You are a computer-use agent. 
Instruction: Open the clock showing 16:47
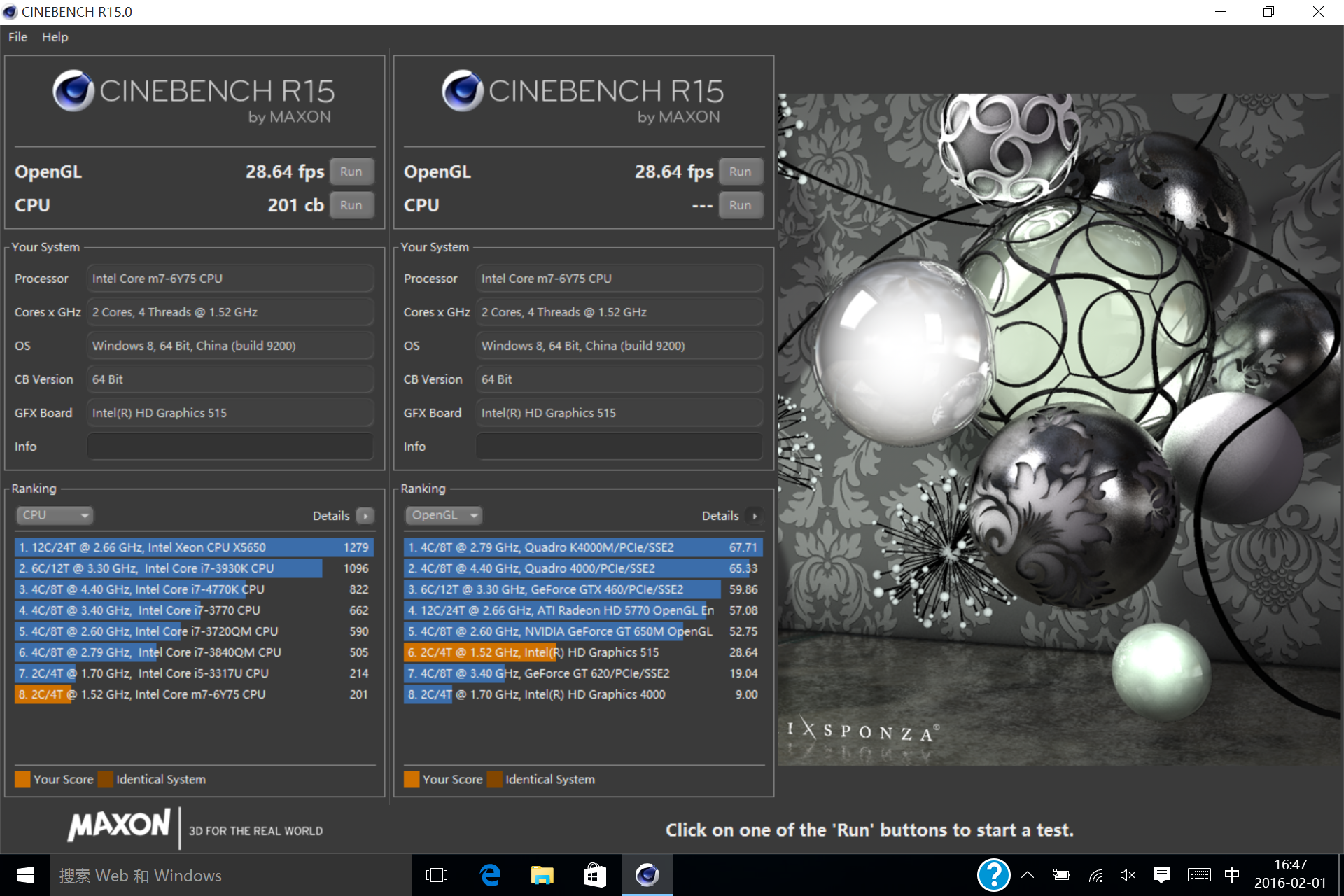tap(1290, 874)
